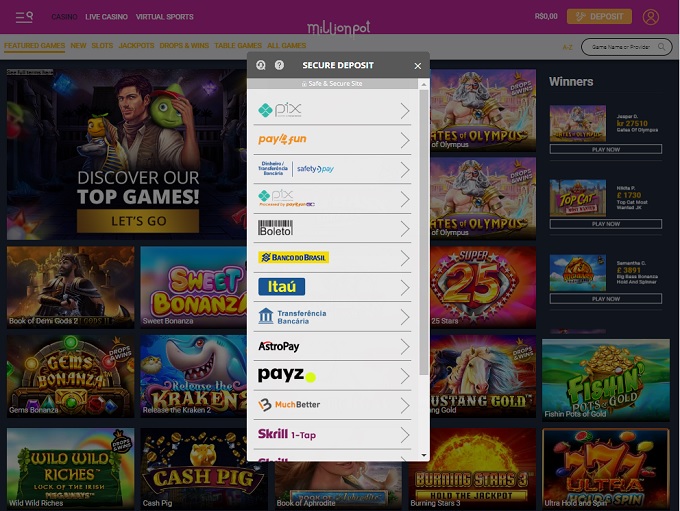
Task: Open the live chat support icon
Action: point(261,65)
